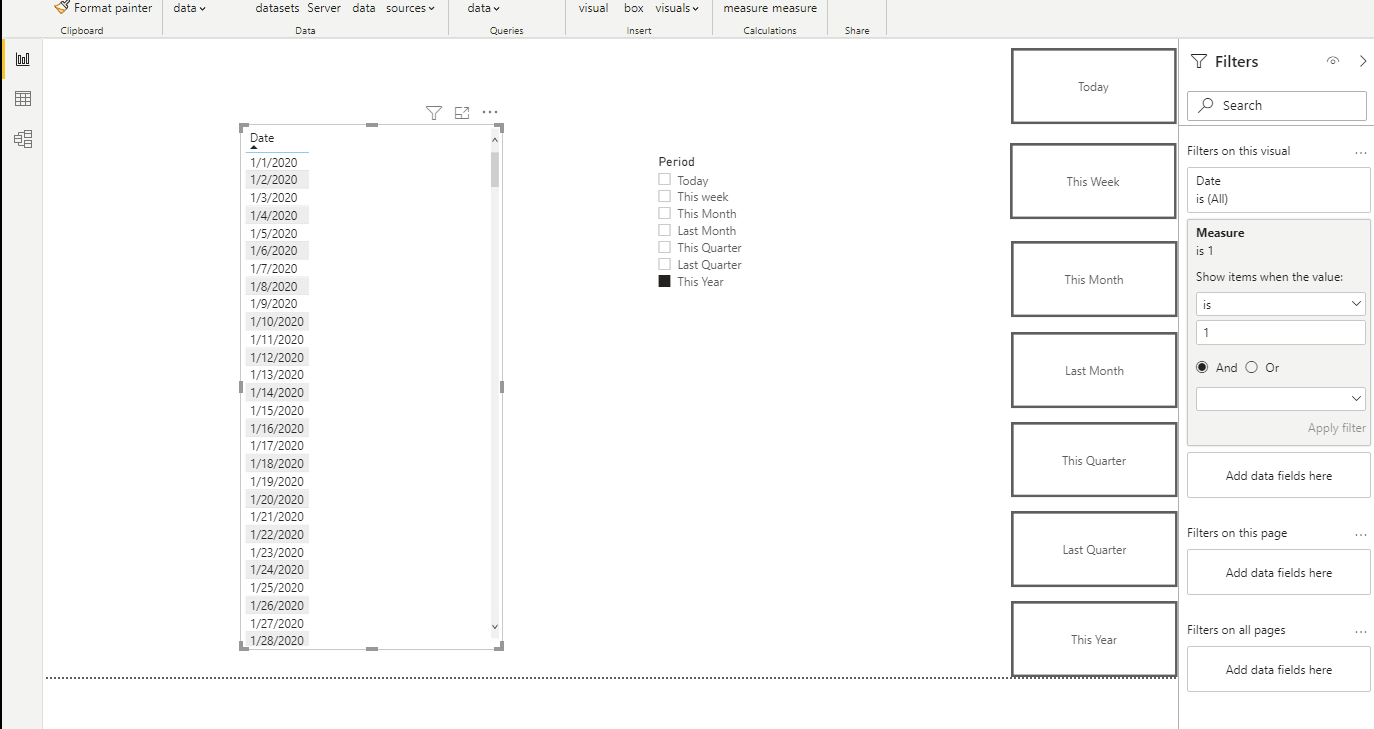Click the filter funnel icon above the Date table

click(x=433, y=113)
